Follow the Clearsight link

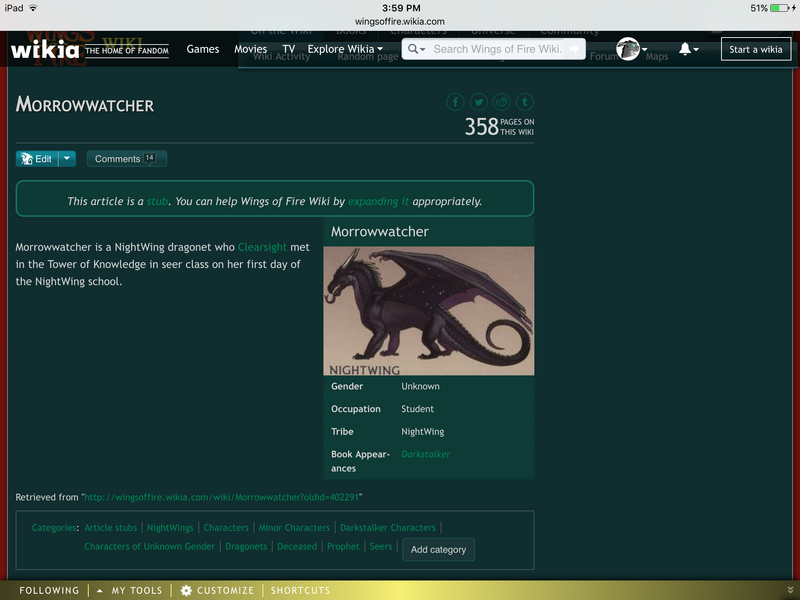tap(262, 246)
